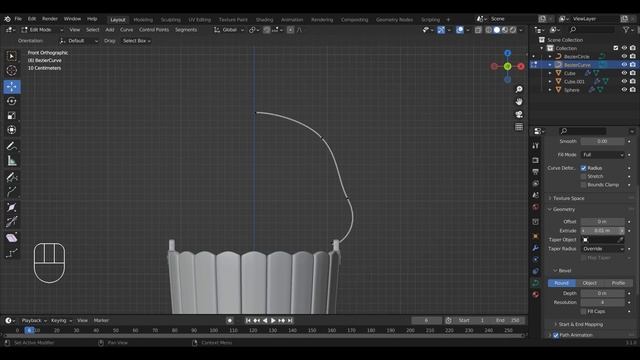Expand Start & End Mapping section
The height and width of the screenshot is (360, 640).
click(x=580, y=324)
